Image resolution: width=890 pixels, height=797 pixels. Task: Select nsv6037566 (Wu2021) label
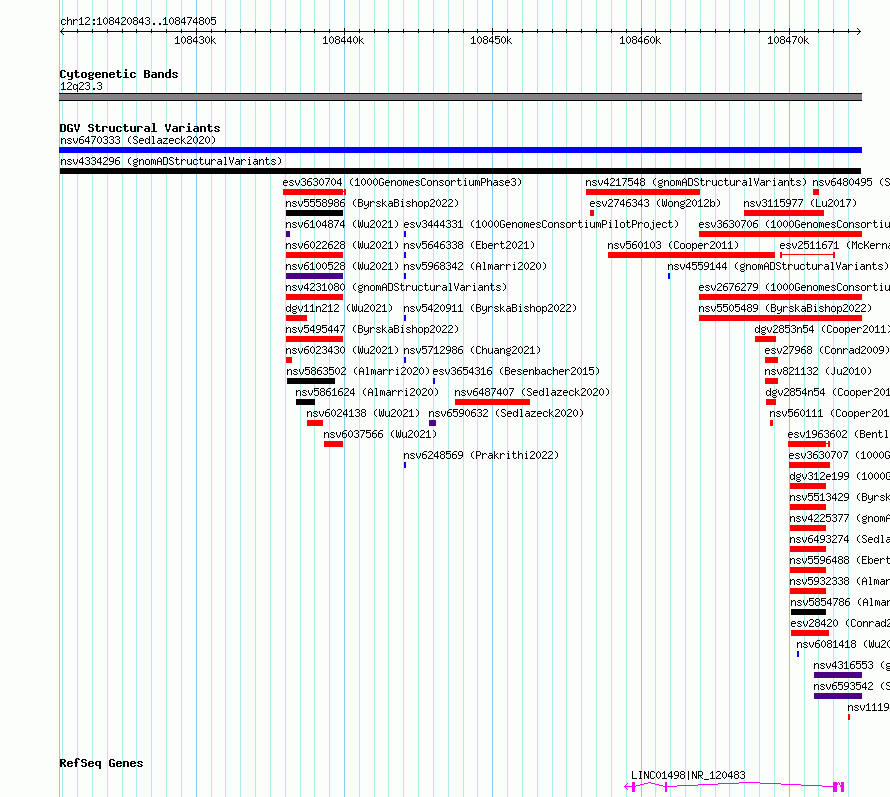380,434
